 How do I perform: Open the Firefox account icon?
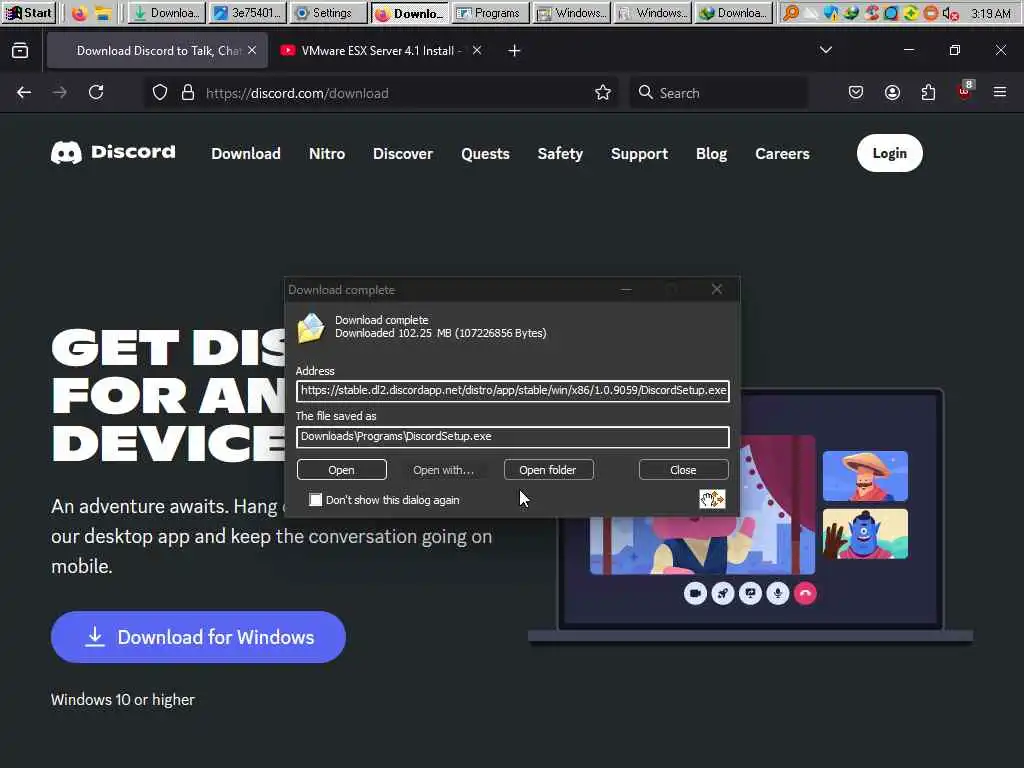pyautogui.click(x=892, y=93)
